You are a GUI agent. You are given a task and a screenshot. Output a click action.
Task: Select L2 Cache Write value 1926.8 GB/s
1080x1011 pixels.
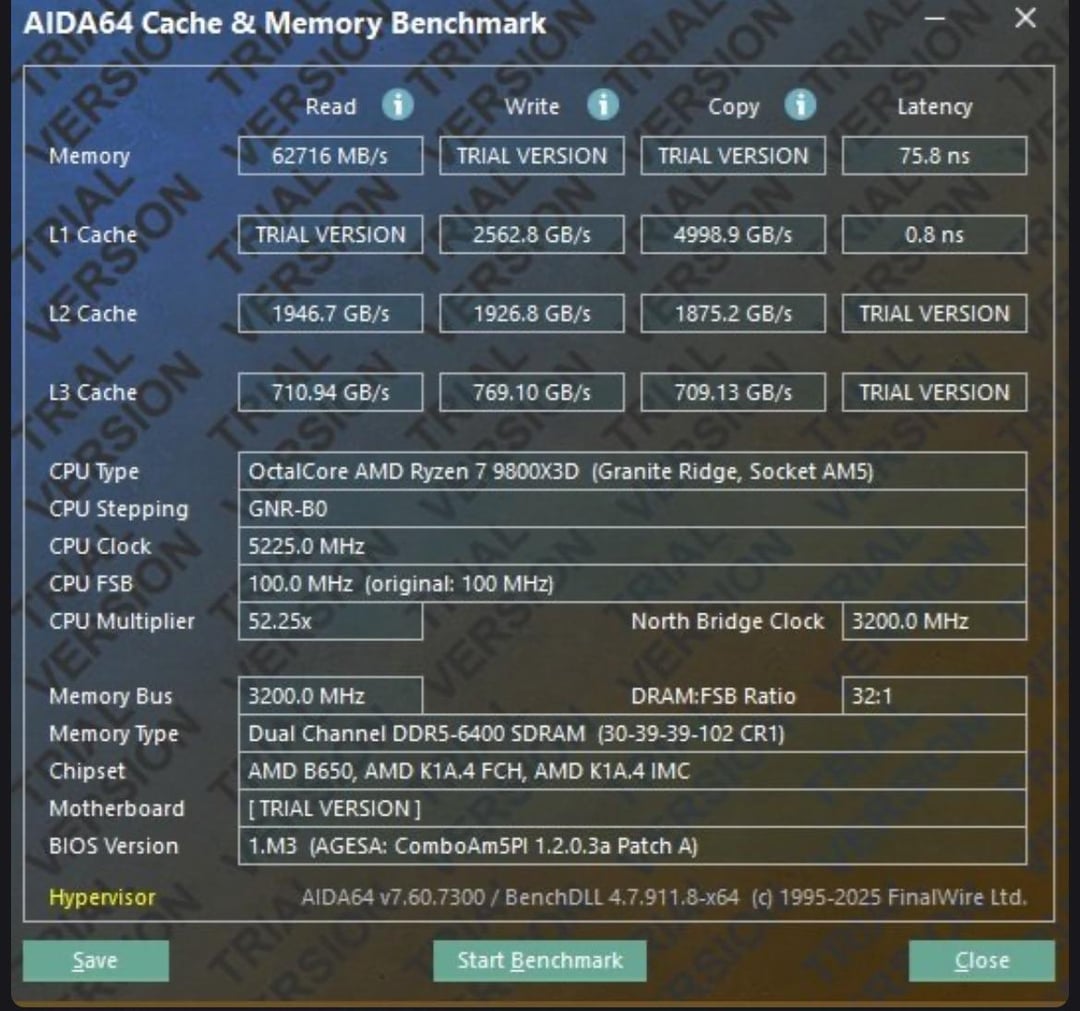click(x=532, y=313)
